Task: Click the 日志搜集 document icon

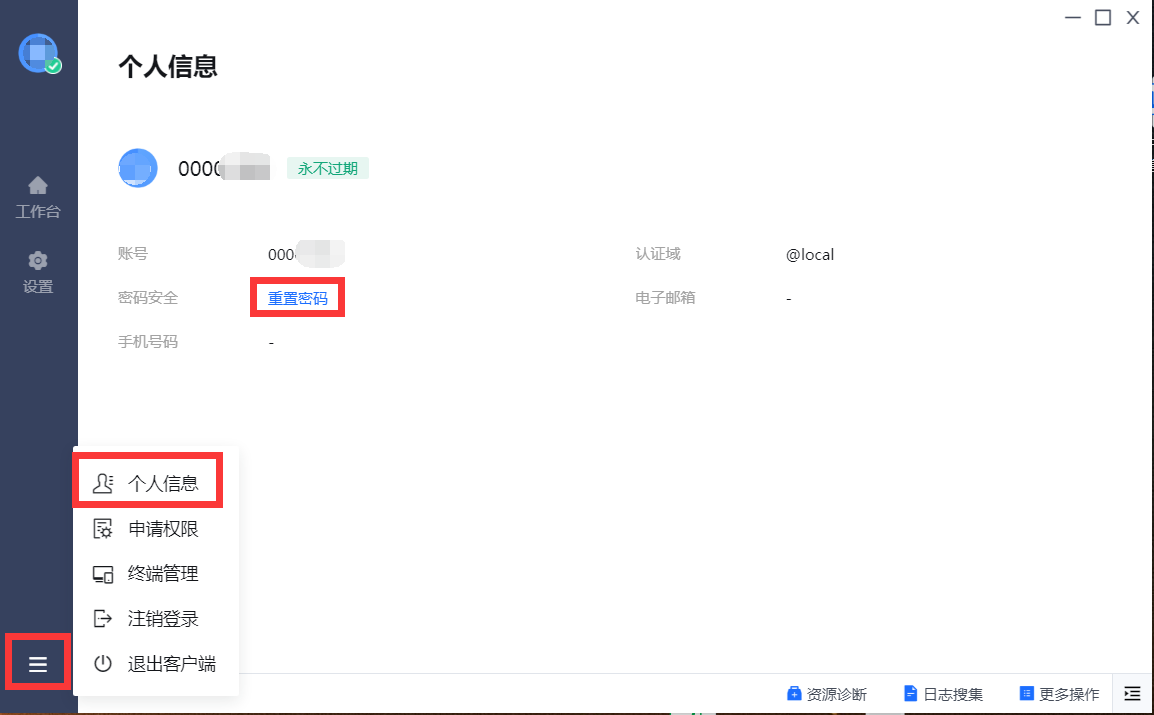Action: (x=910, y=694)
